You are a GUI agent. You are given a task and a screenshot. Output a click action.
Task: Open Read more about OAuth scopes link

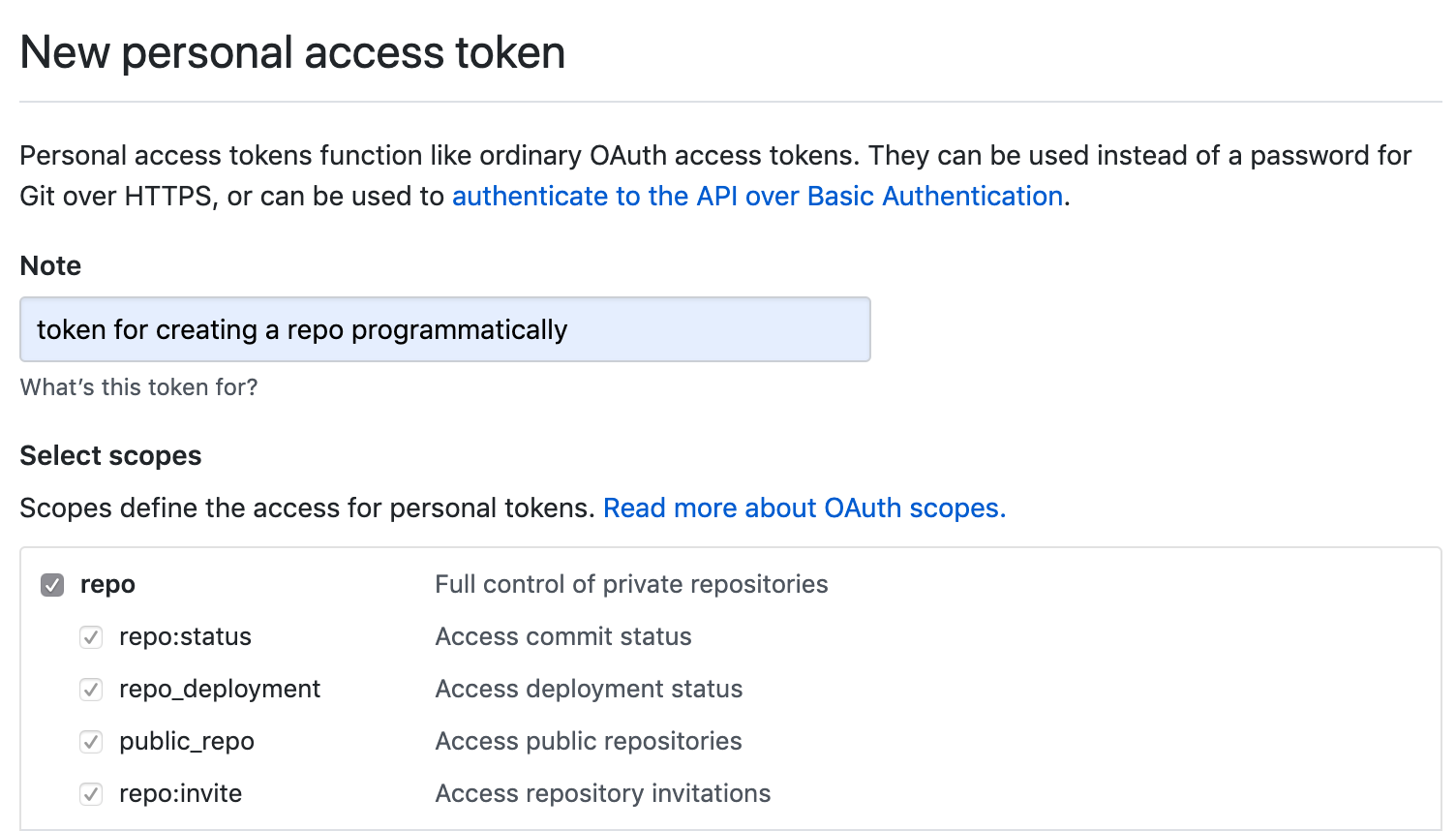tap(804, 508)
